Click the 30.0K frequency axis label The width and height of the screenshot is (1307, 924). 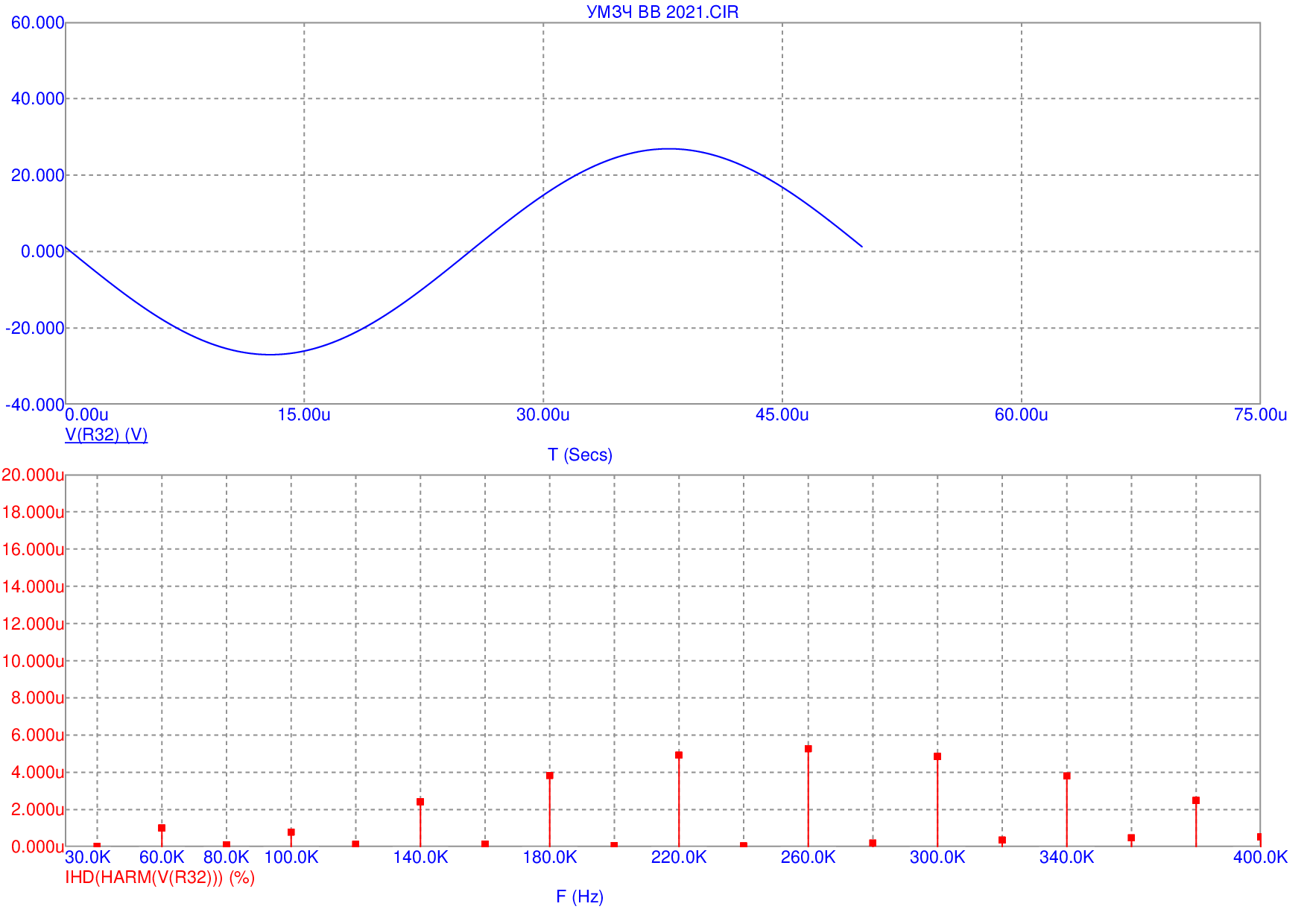coord(88,858)
